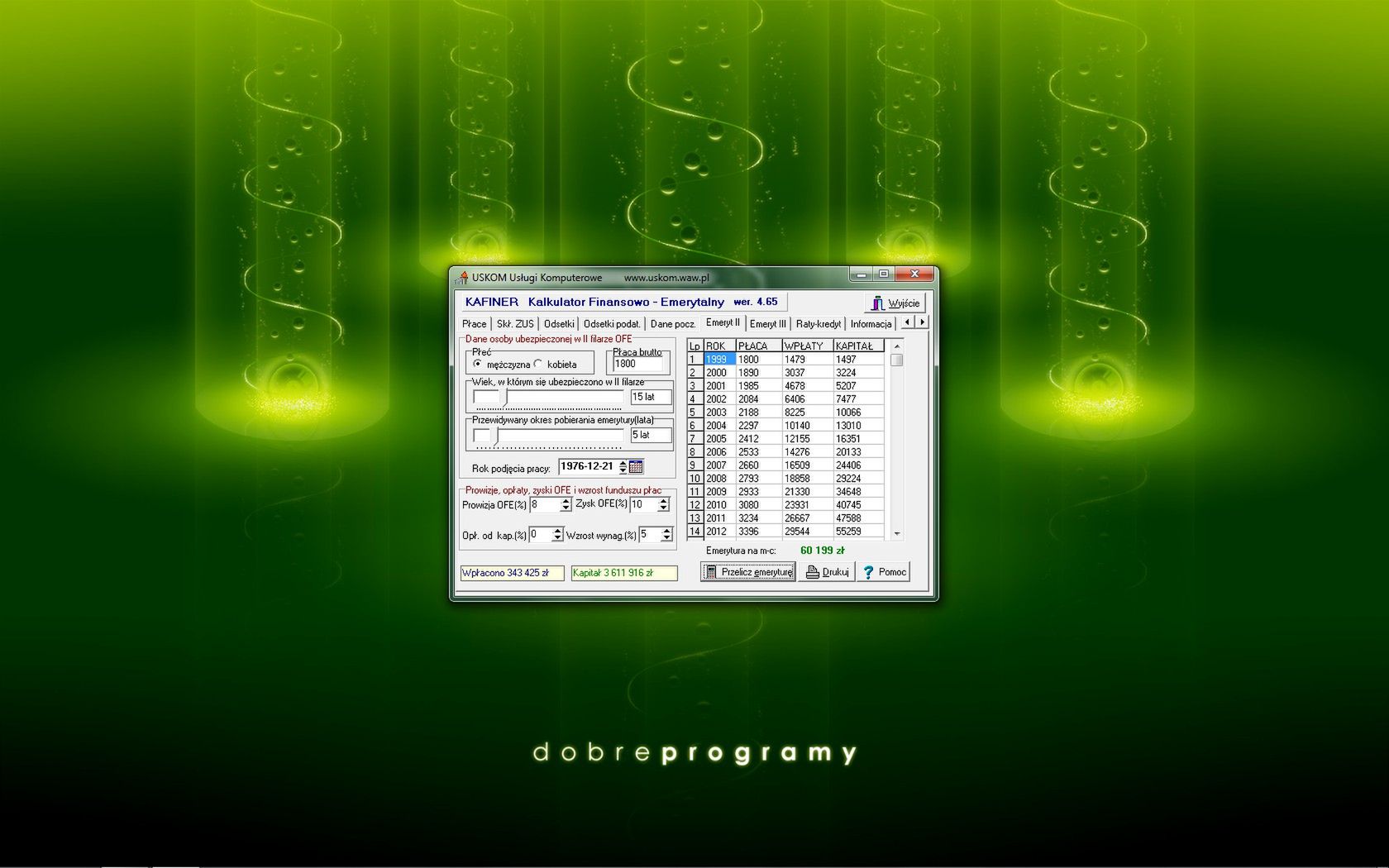This screenshot has width=1389, height=868.
Task: Click the WPŁATY cell 10140
Action: 807,426
